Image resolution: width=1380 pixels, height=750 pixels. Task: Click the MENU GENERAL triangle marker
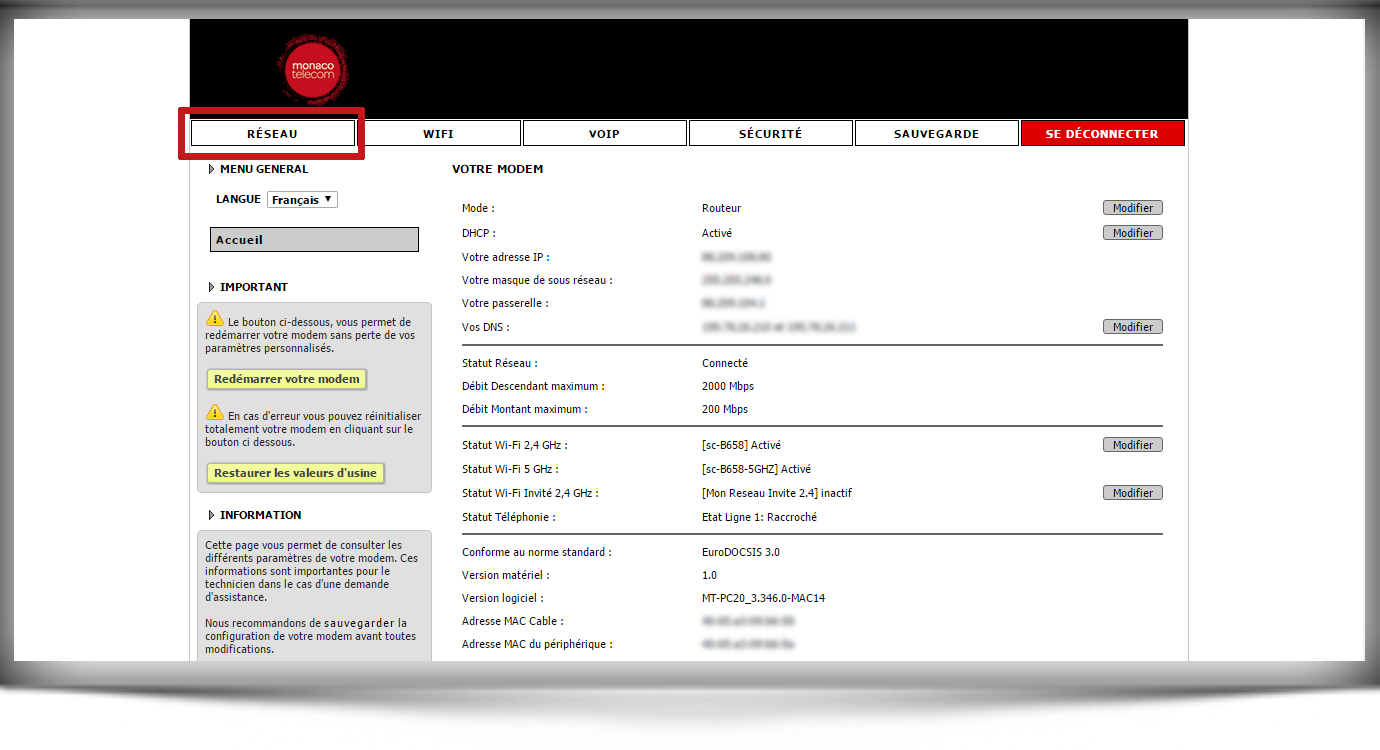coord(212,169)
